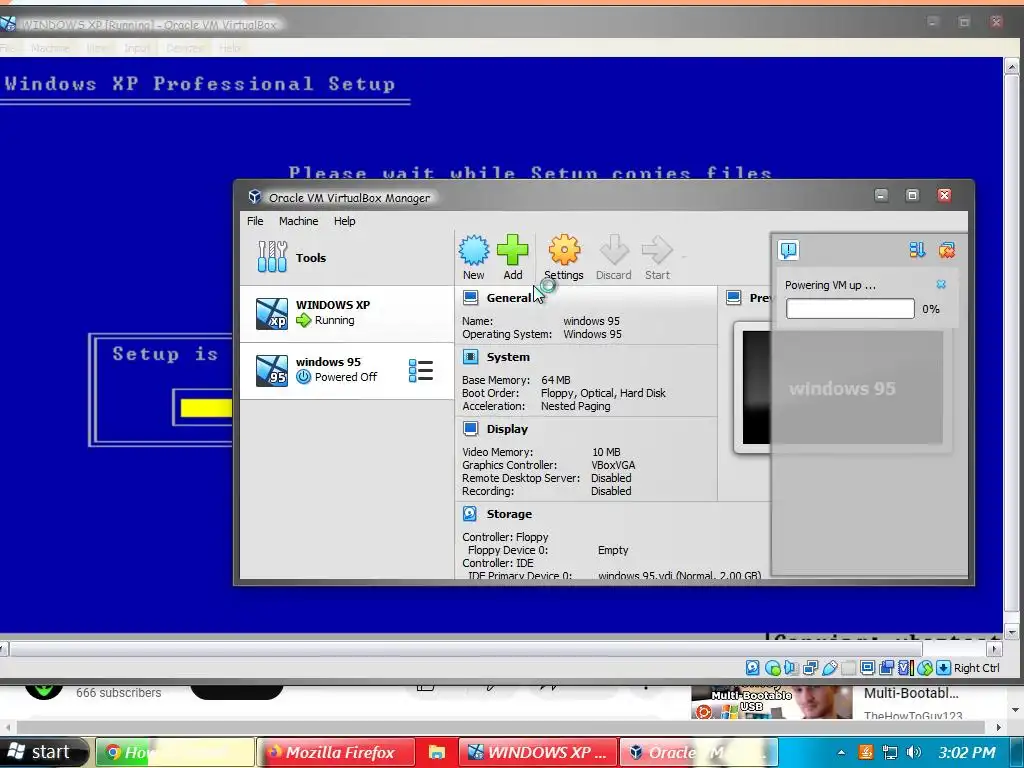Viewport: 1024px width, 768px height.
Task: Switch to Mozilla Firefox taskbar button
Action: point(336,752)
